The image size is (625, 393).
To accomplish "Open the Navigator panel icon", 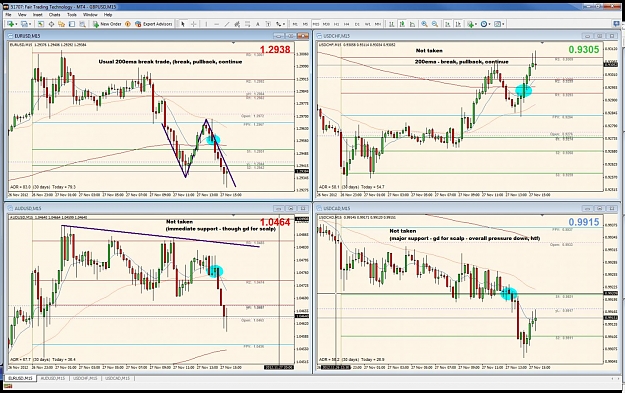I will pos(61,24).
